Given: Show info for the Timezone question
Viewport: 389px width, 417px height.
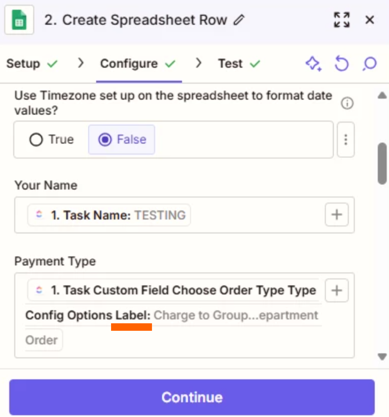Looking at the screenshot, I should click(347, 103).
